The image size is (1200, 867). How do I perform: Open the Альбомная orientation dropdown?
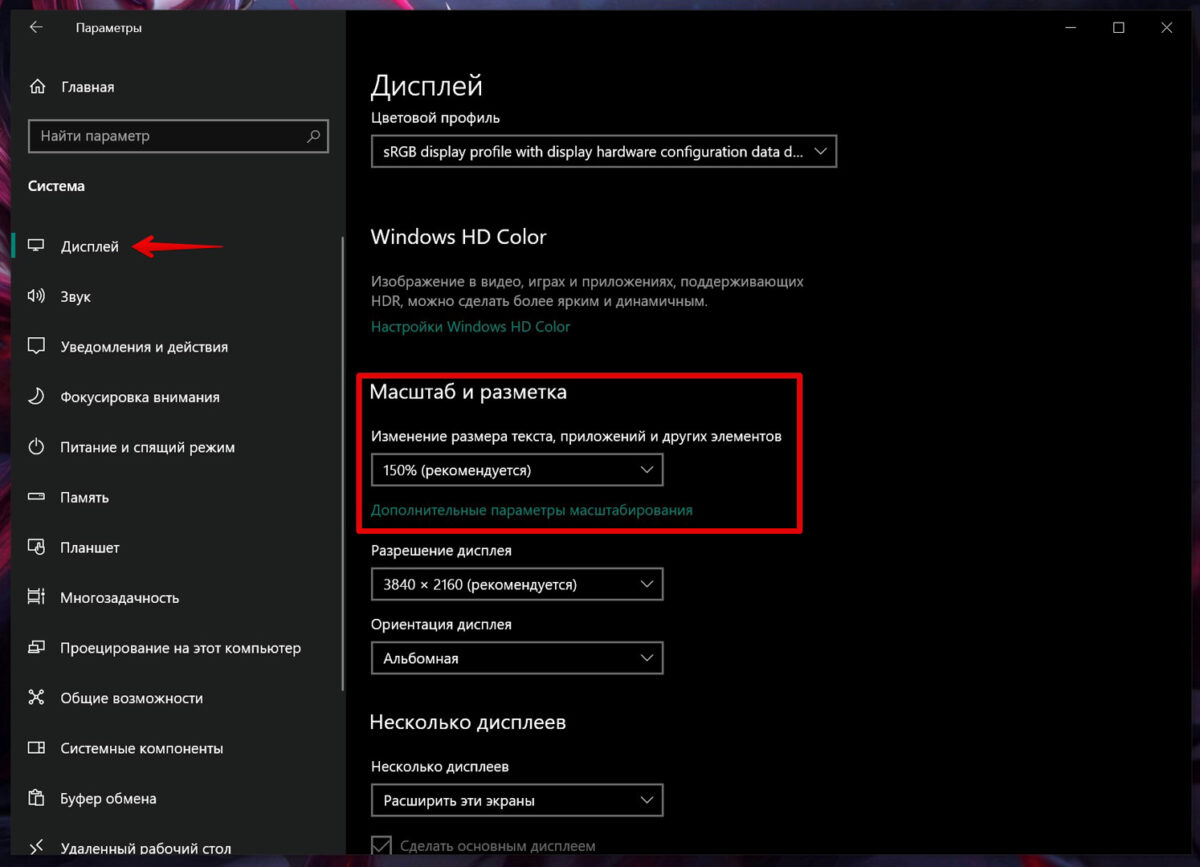(x=516, y=658)
